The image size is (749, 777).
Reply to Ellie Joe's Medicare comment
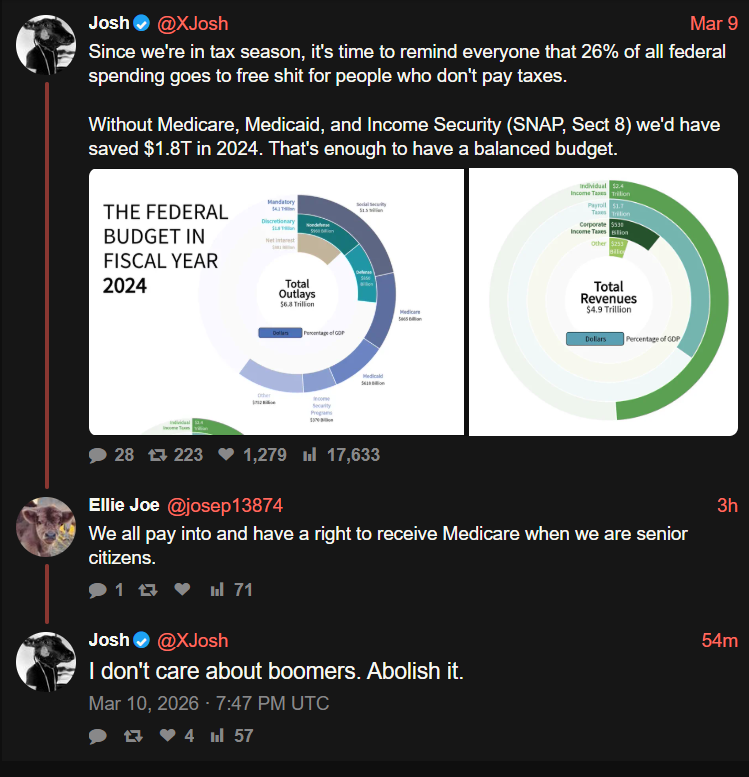97,590
